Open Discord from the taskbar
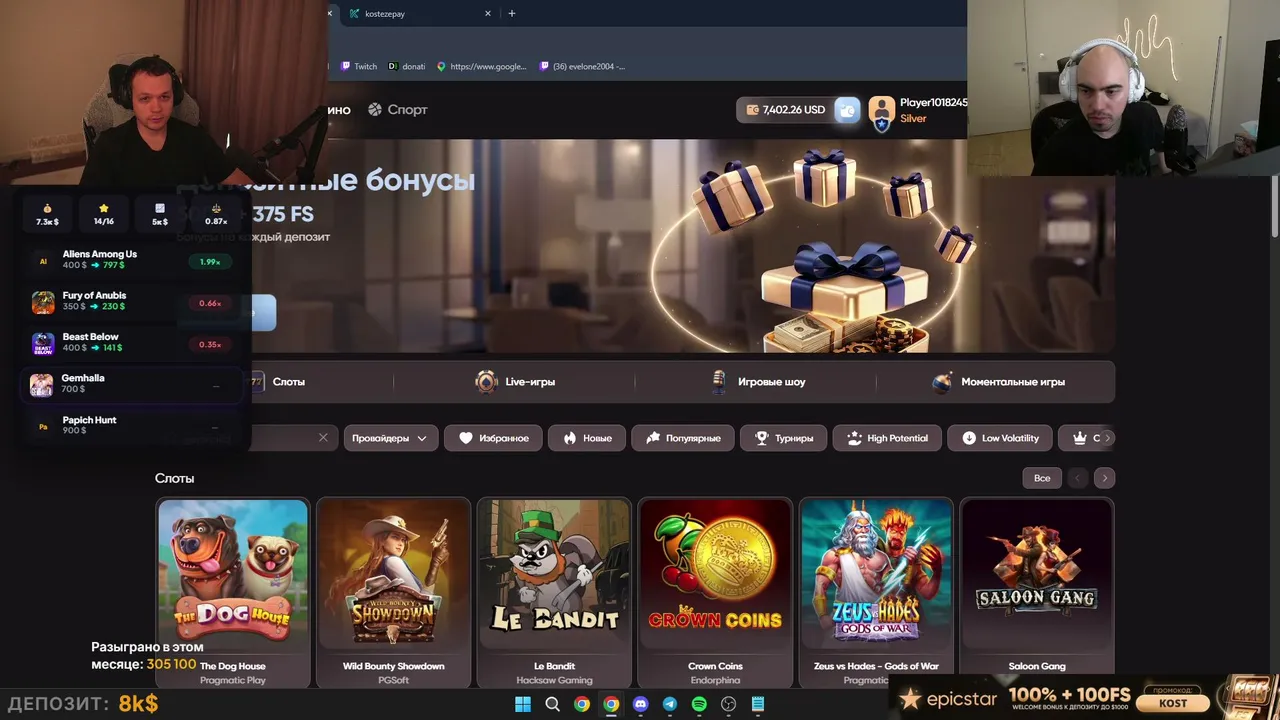The height and width of the screenshot is (720, 1280). [640, 704]
